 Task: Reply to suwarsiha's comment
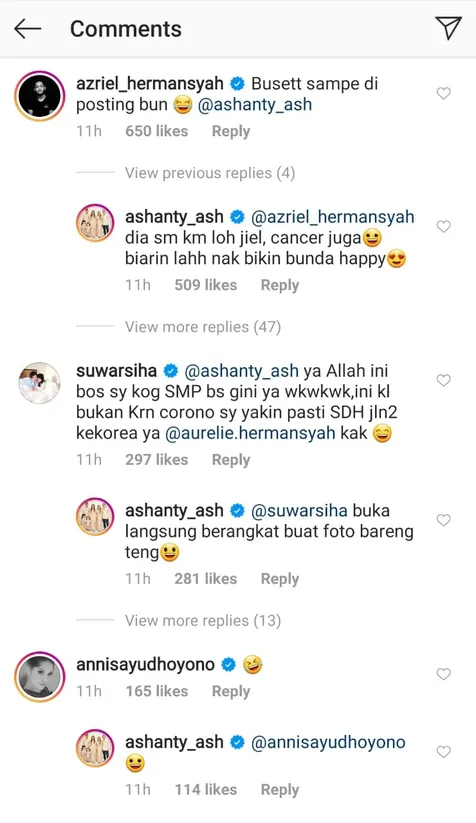click(231, 460)
